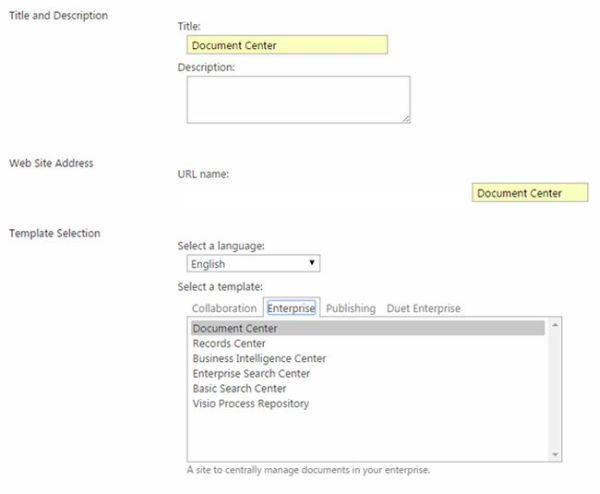Switch to the Collaboration template tab
This screenshot has height=494, width=600.
coord(223,308)
